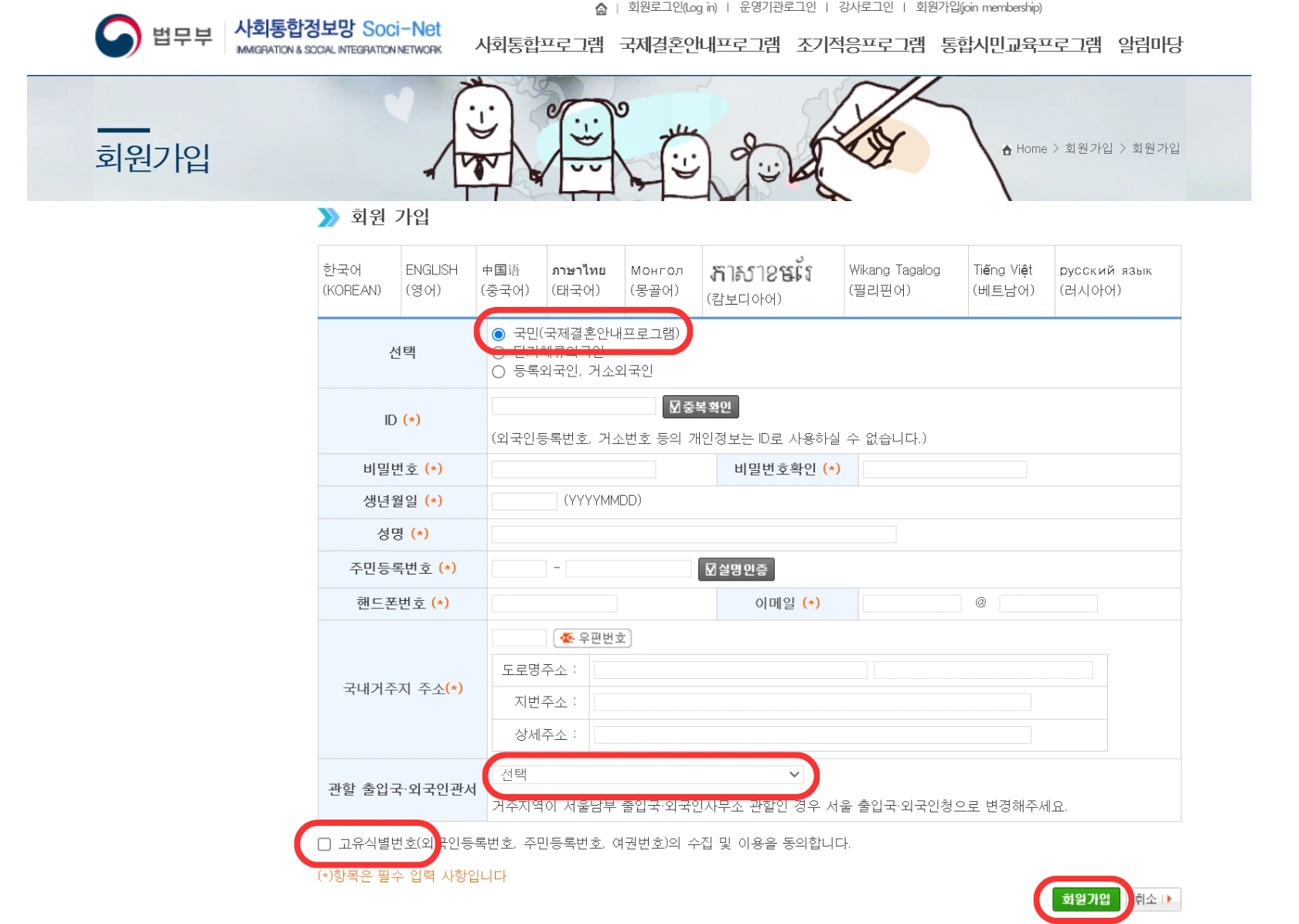Screen dimensions: 1299x924
Task: Switch to ENGLISH (영어) language tab
Action: (438, 280)
